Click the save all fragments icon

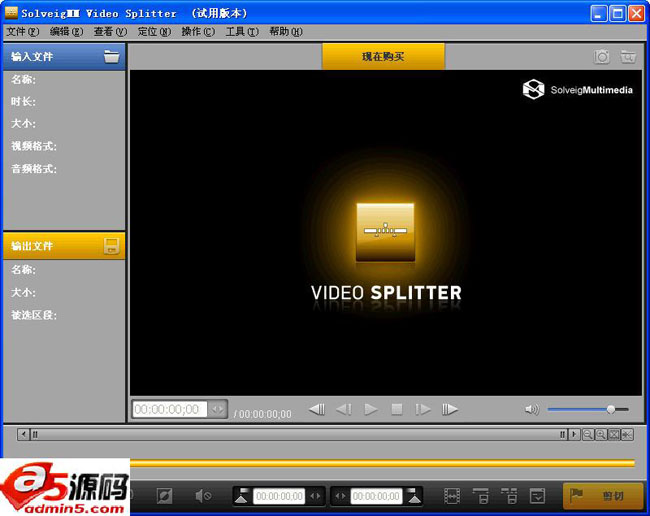[509, 496]
